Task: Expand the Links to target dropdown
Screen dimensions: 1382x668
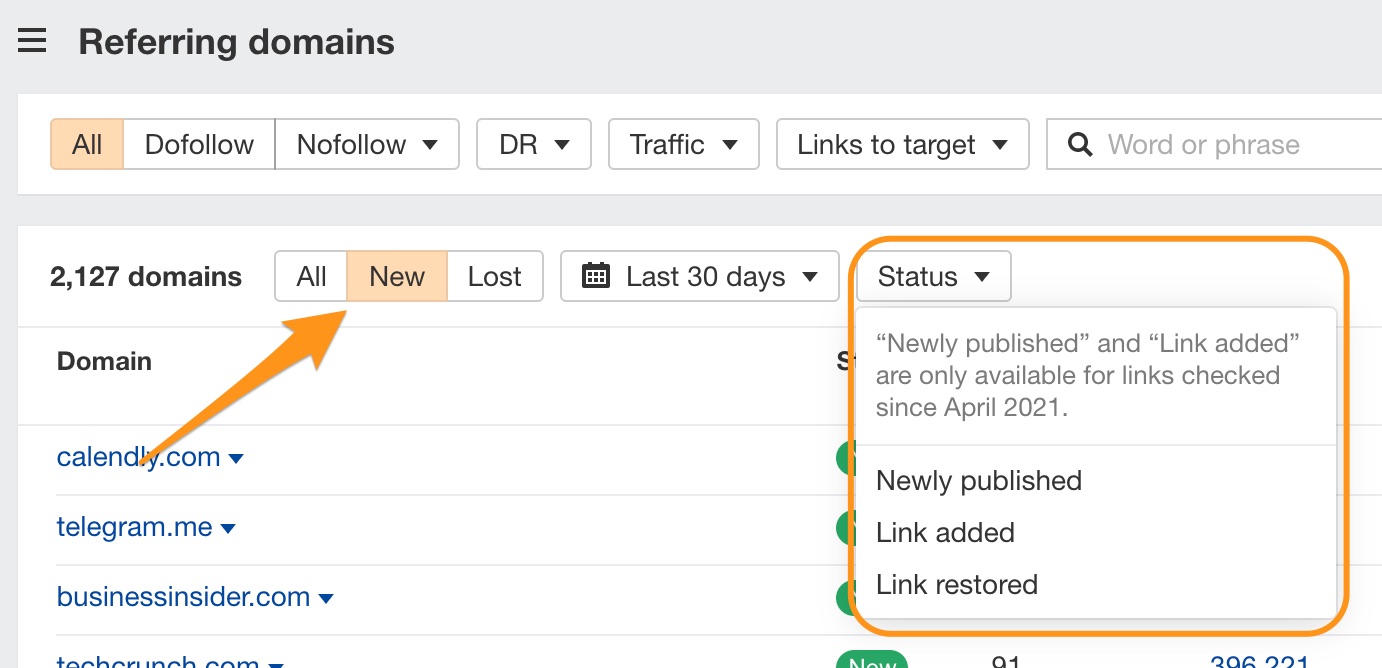Action: pos(902,145)
